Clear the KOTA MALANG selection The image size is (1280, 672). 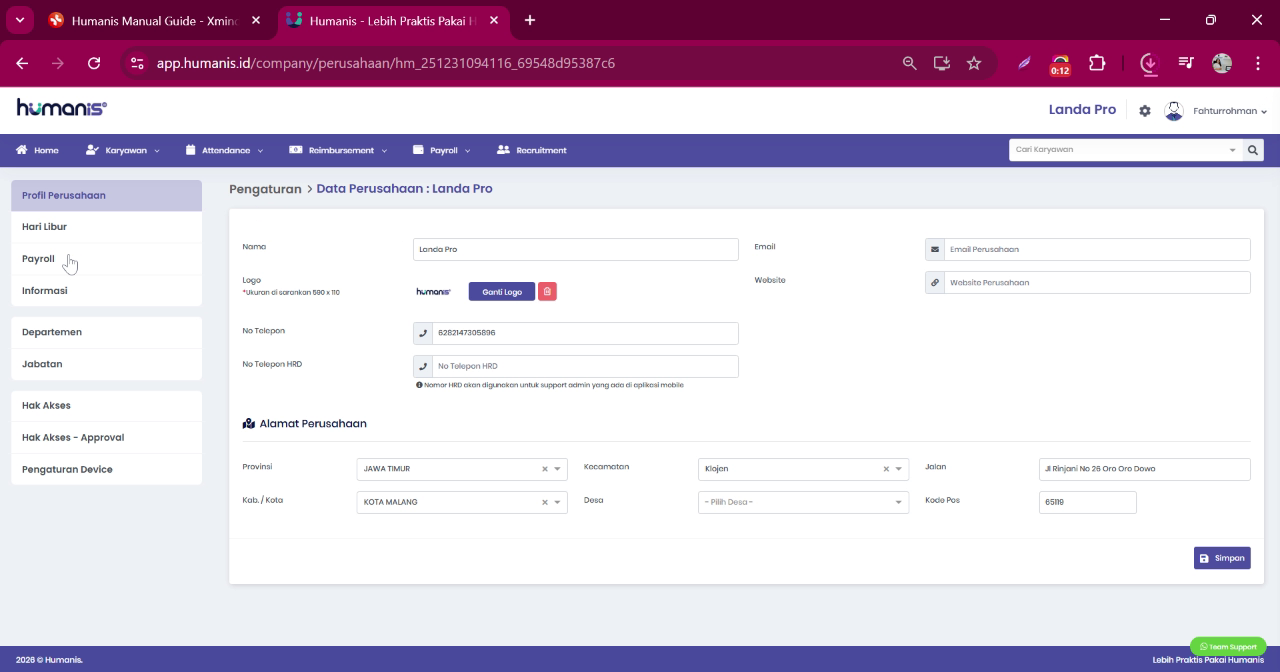coord(545,502)
